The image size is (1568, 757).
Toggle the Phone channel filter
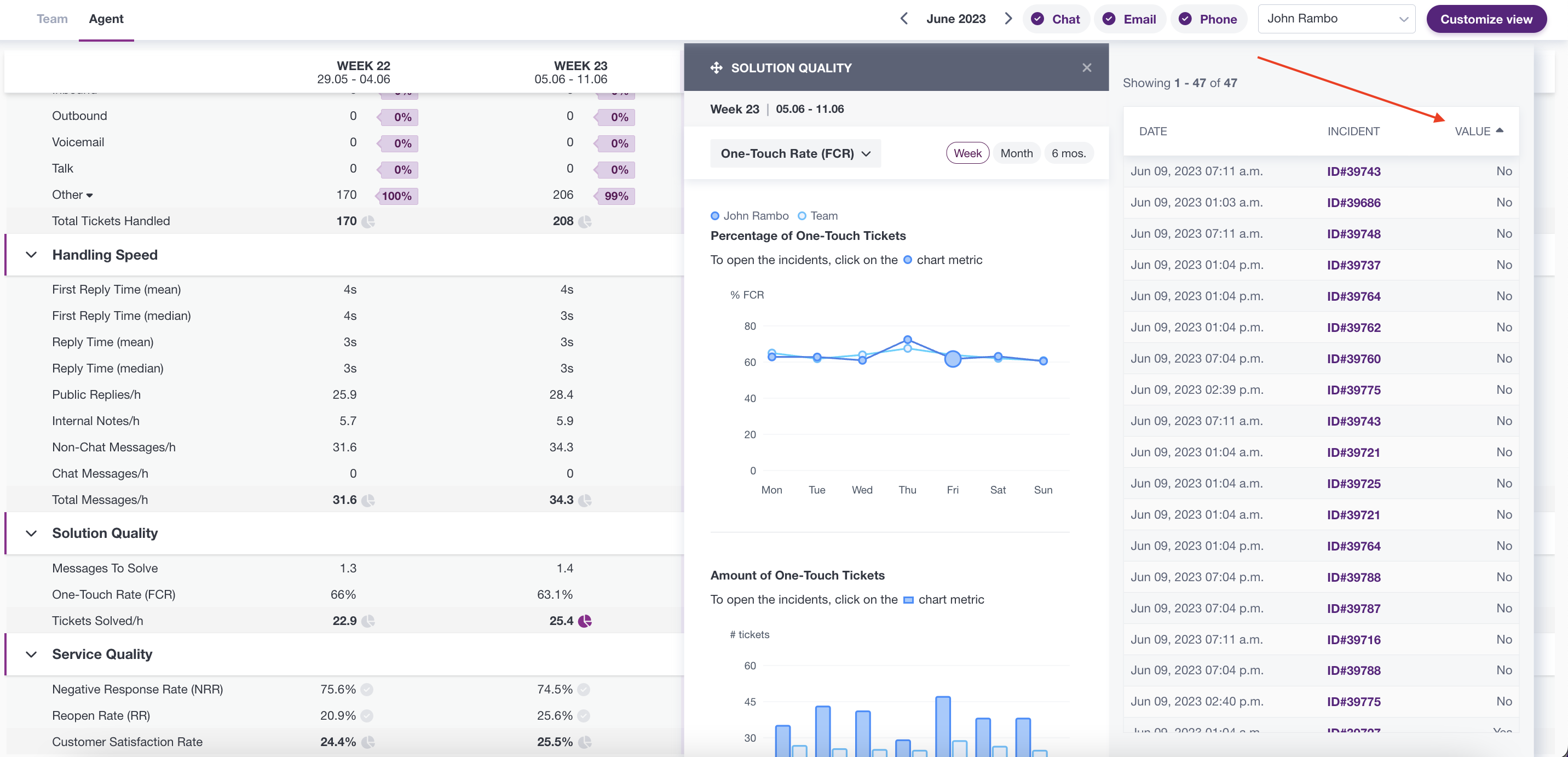(1208, 19)
